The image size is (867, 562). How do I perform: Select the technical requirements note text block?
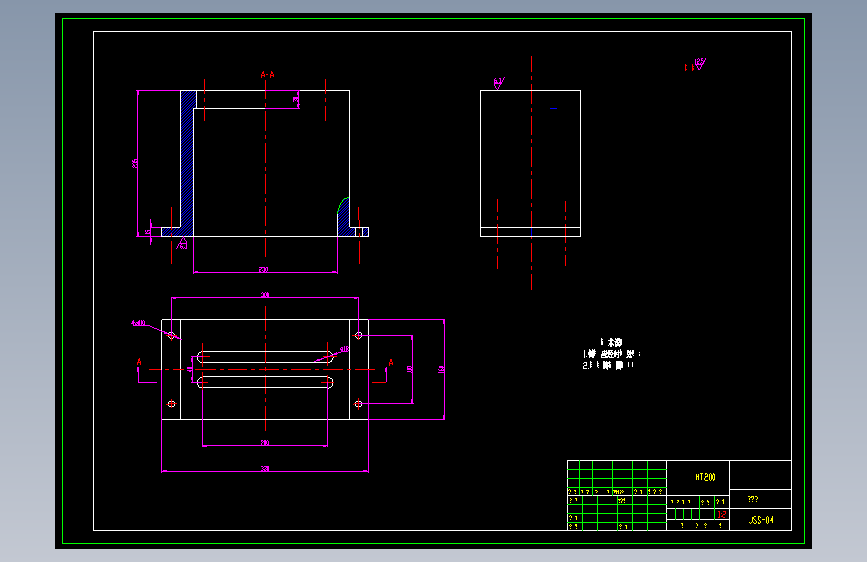612,354
